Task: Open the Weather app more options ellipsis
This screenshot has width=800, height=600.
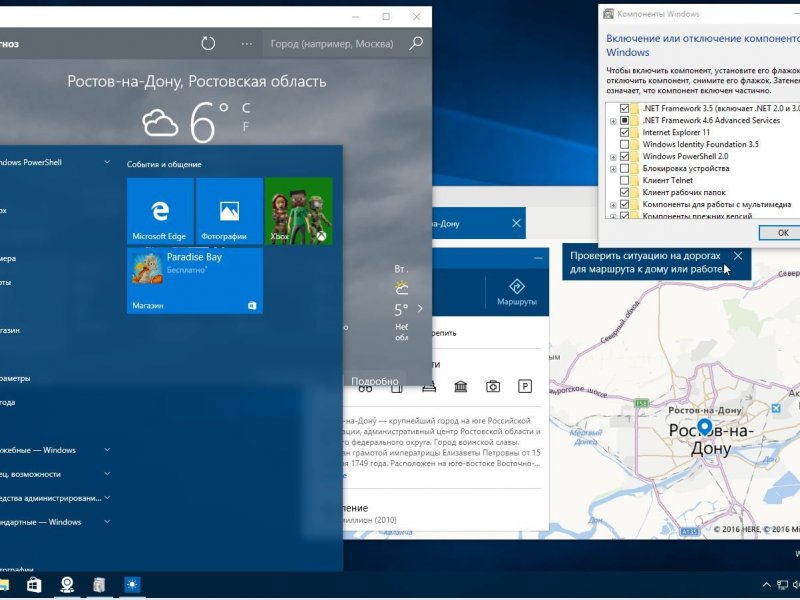Action: [x=247, y=44]
